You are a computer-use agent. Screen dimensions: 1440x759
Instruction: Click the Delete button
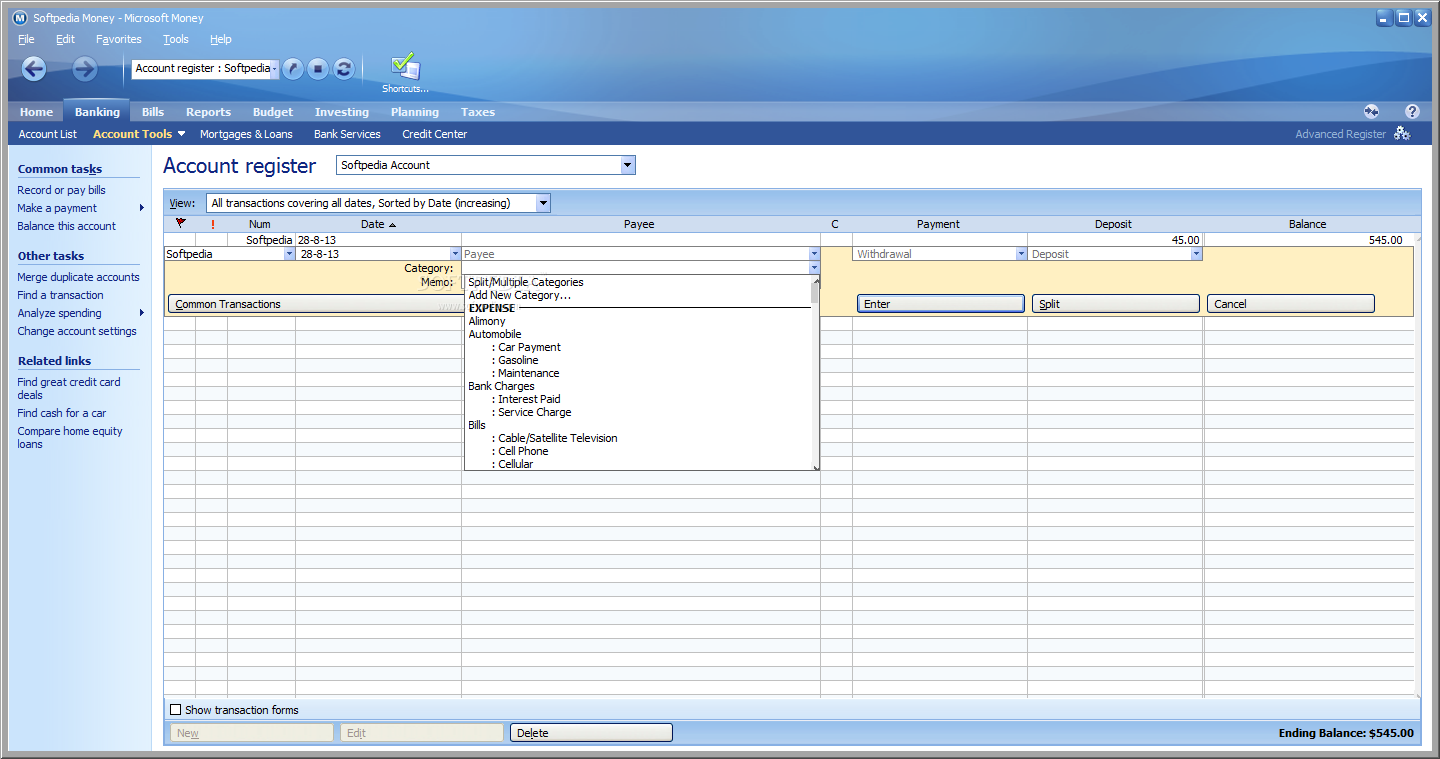point(591,733)
